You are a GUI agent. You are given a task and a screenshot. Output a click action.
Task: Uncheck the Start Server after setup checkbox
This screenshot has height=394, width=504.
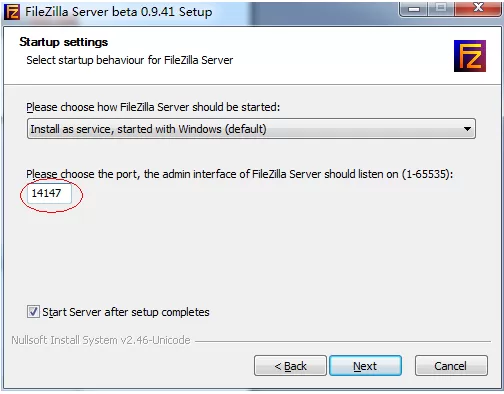pyautogui.click(x=33, y=312)
